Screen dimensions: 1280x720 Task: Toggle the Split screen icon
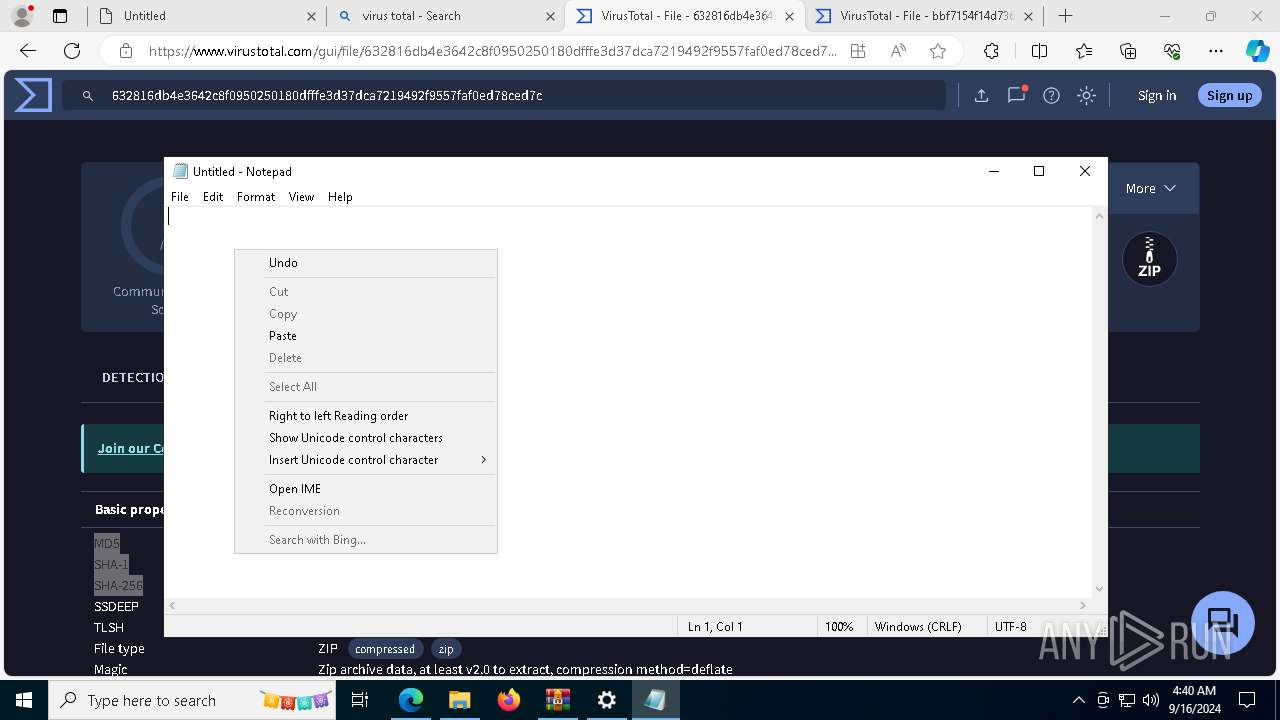1039,51
